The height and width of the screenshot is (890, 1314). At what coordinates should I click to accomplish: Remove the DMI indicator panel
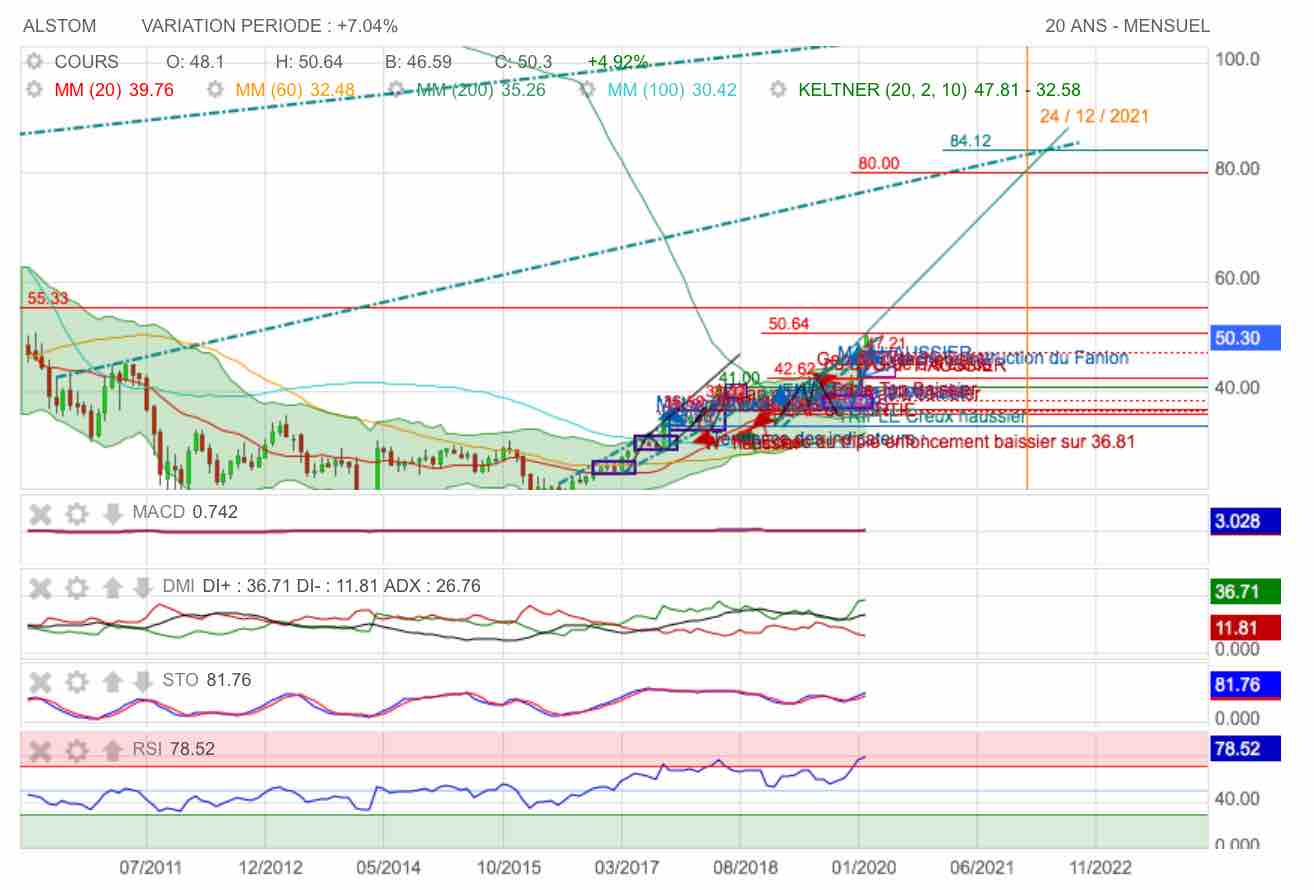click(x=40, y=587)
